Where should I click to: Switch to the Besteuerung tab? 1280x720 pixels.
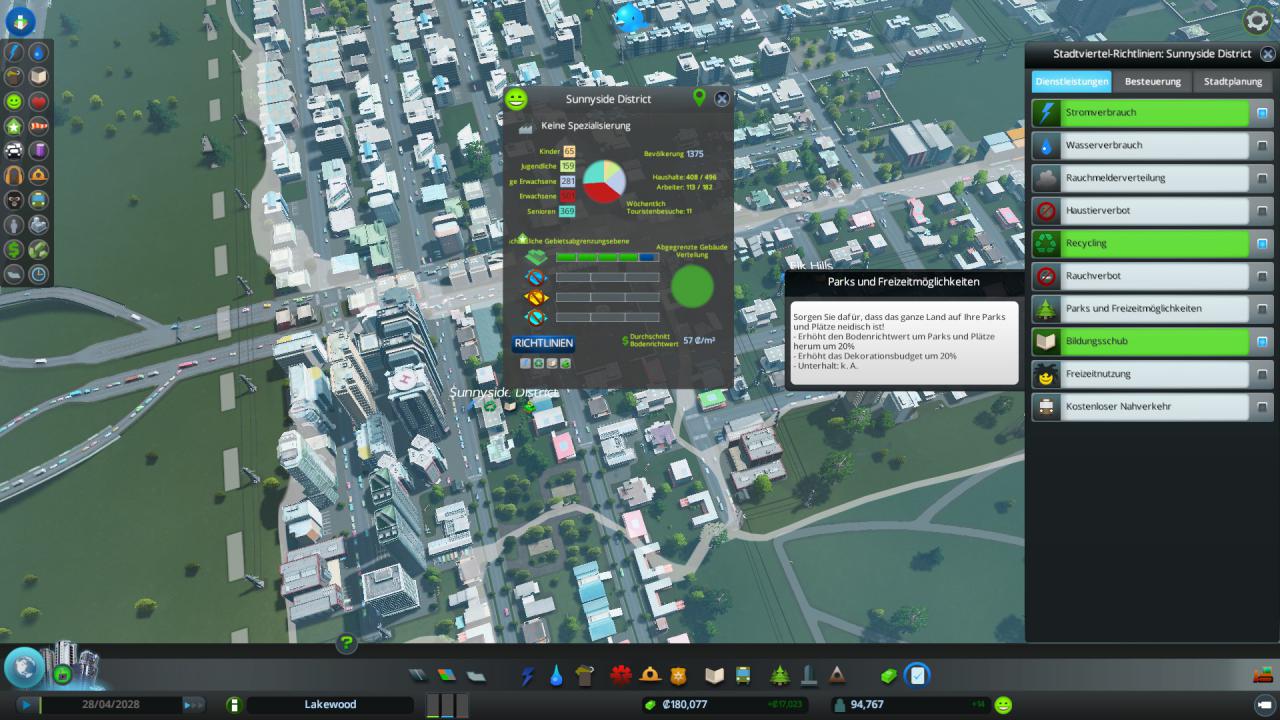(1152, 81)
